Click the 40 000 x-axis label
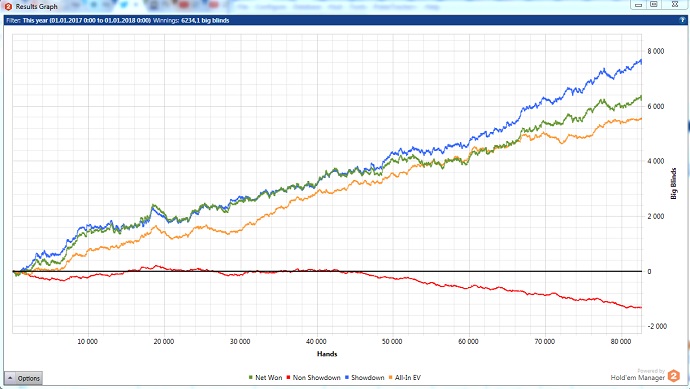Screen dimensions: 690x389 tap(316, 341)
